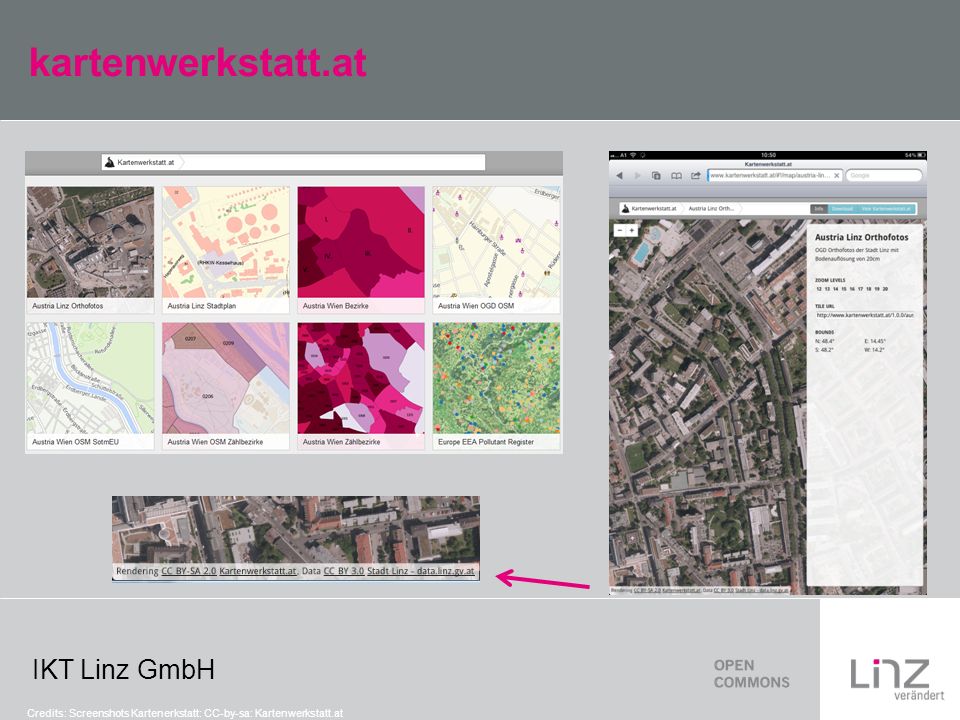
Task: Select zoom level 19 in the info panel
Action: pyautogui.click(x=877, y=289)
